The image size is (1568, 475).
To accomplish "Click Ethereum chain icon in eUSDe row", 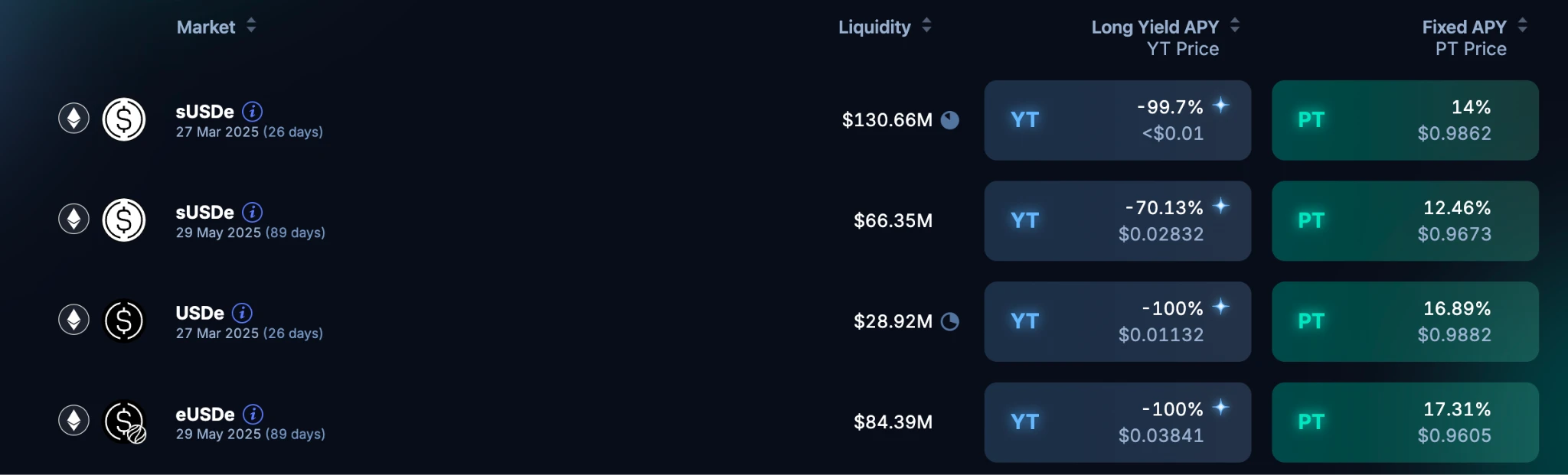I will pos(73,421).
